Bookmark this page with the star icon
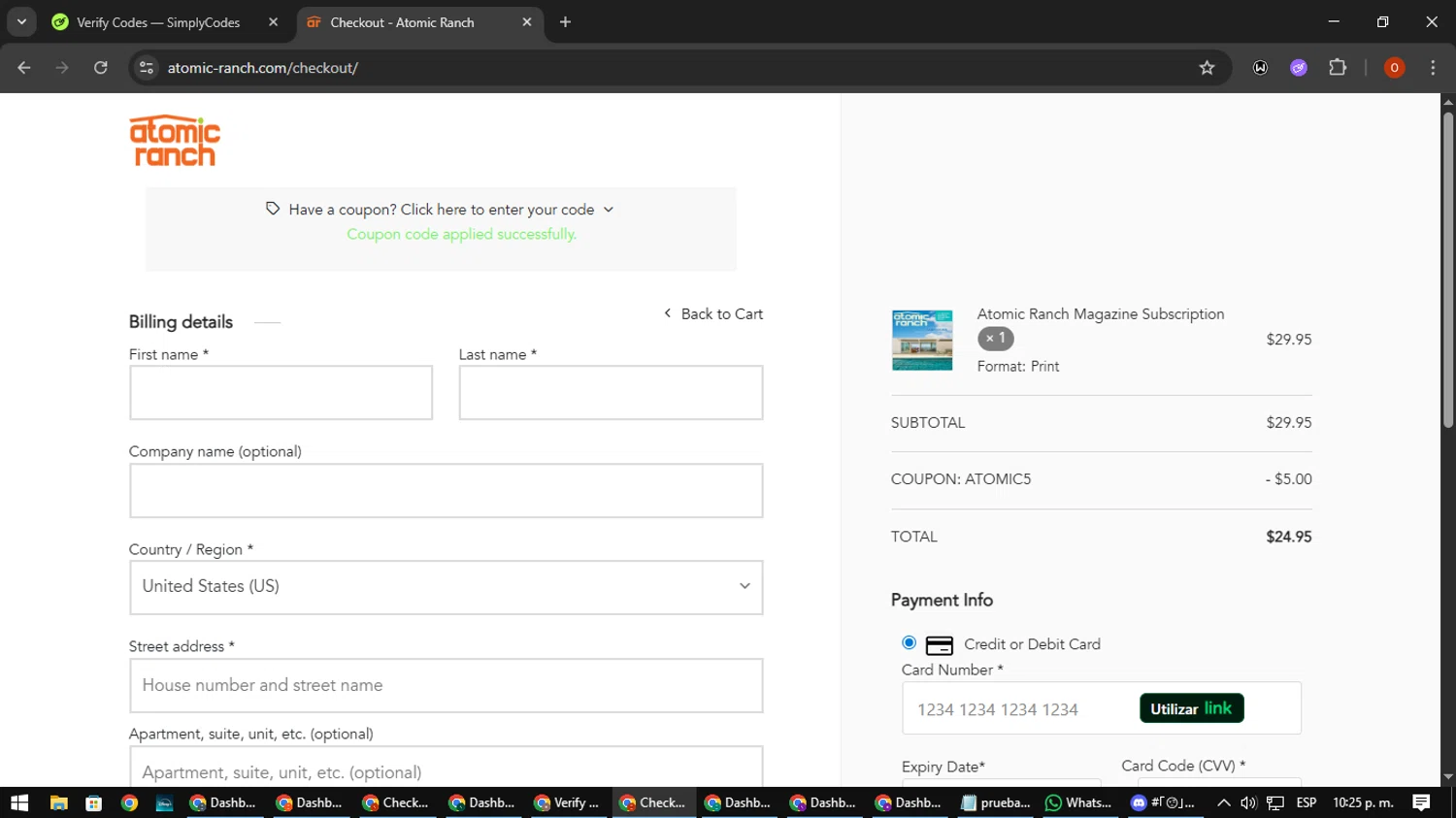The width and height of the screenshot is (1456, 818). tap(1207, 68)
